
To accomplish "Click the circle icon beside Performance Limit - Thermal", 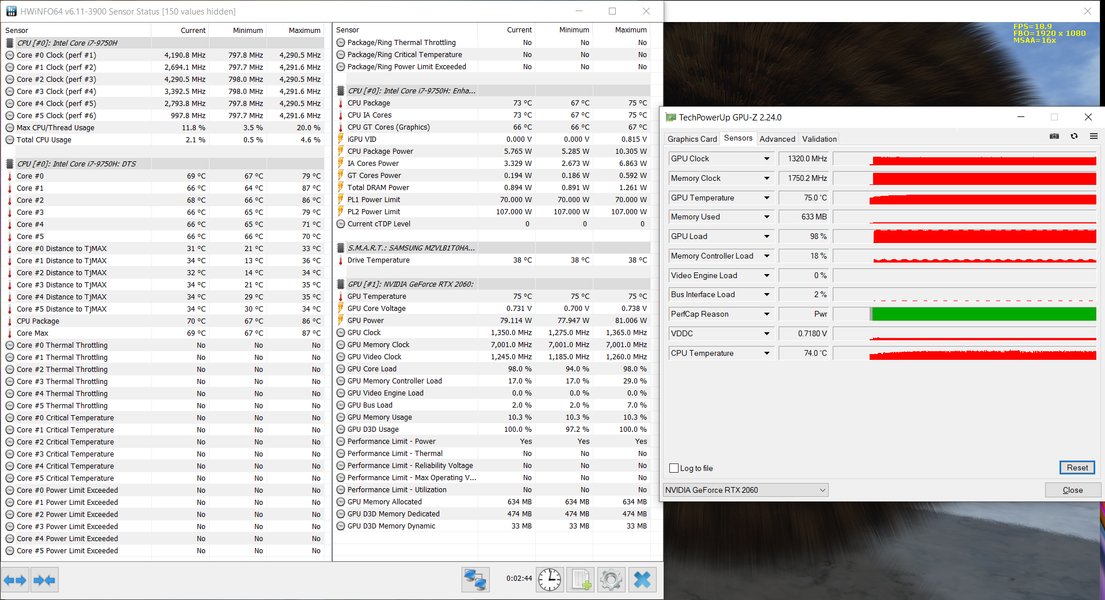I will (x=341, y=453).
